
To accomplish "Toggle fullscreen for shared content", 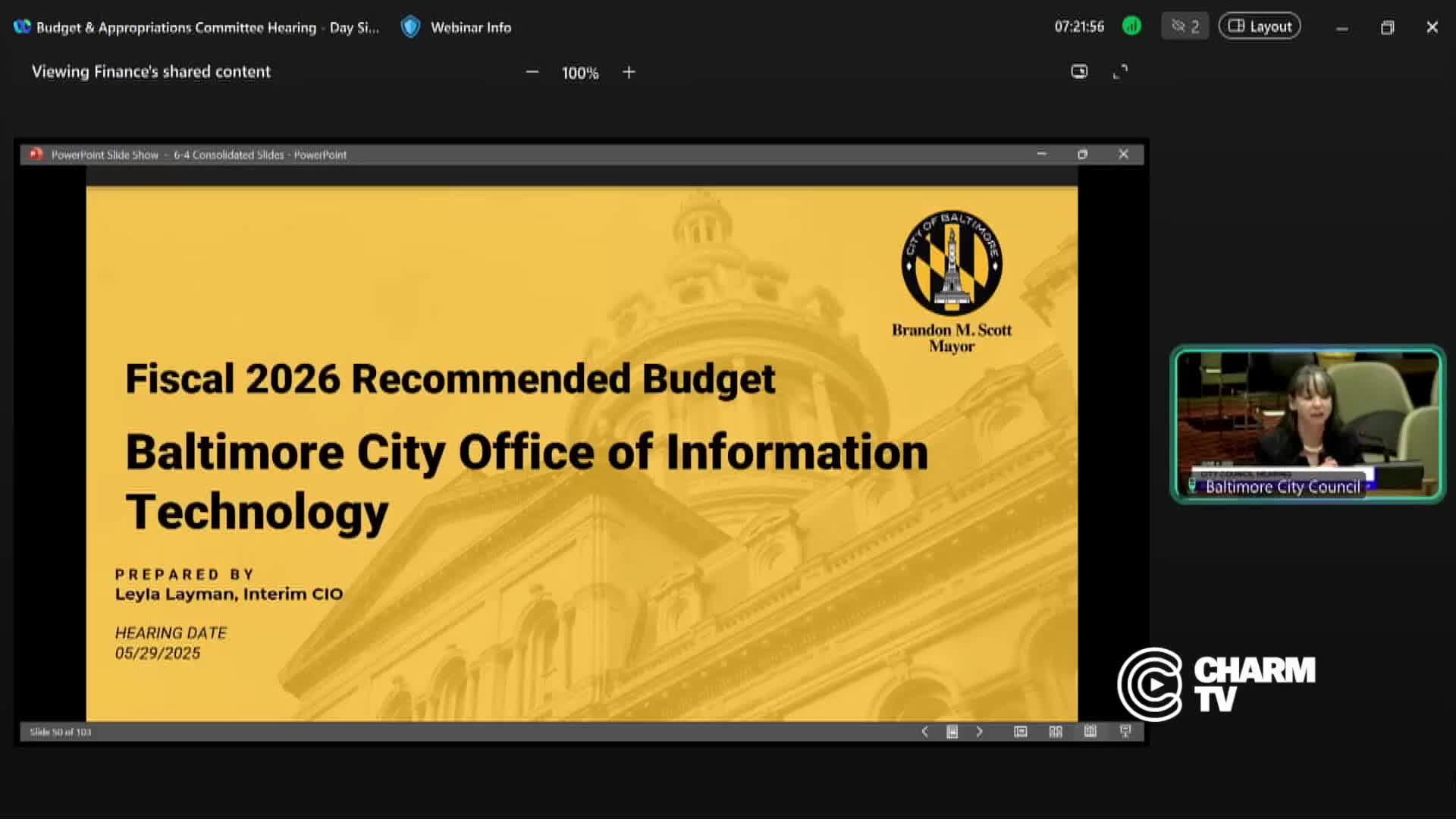I will pos(1120,72).
